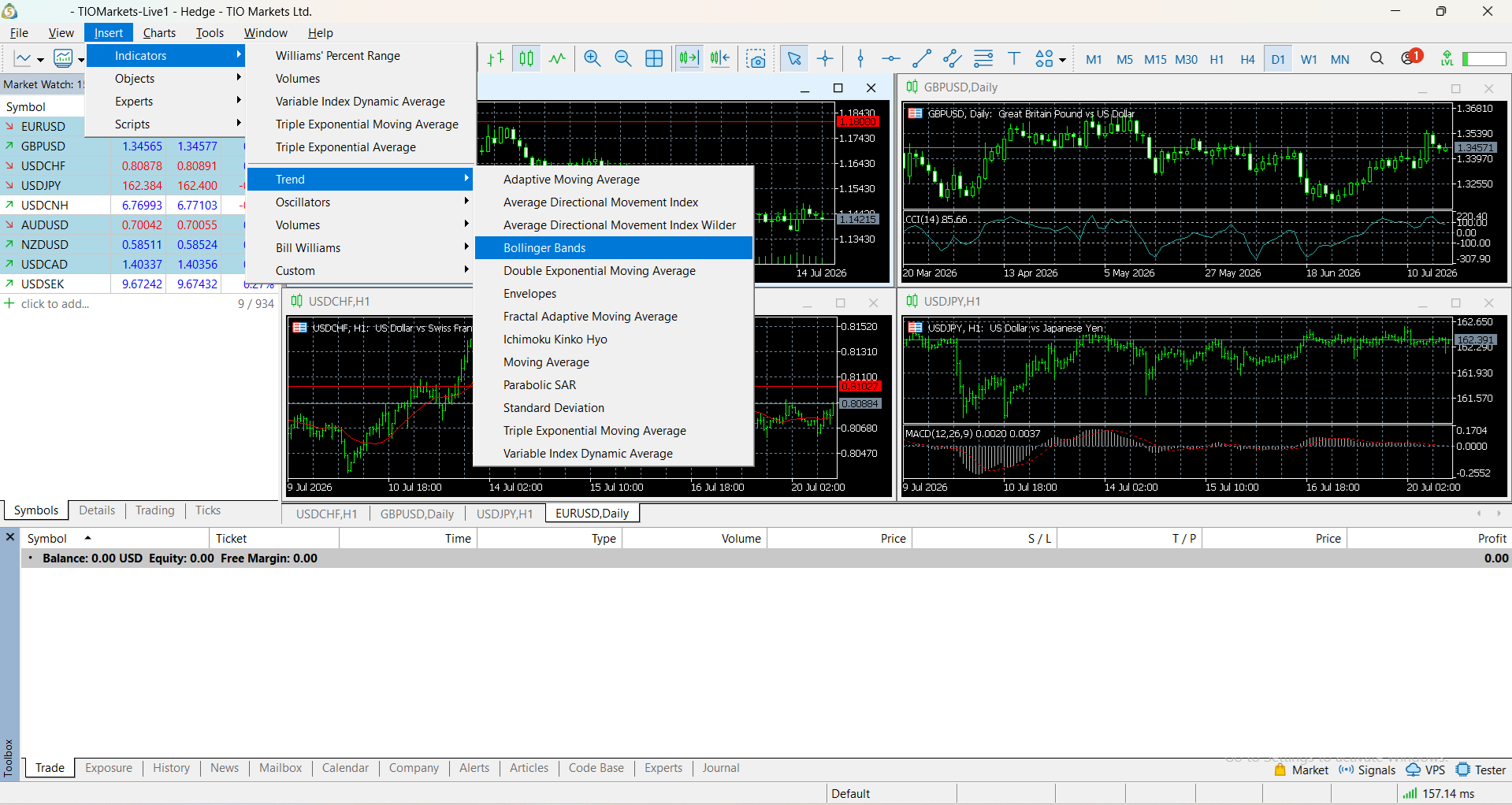Switch chart to line chart mode
Screen dimensions: 1512x805
pos(557,58)
